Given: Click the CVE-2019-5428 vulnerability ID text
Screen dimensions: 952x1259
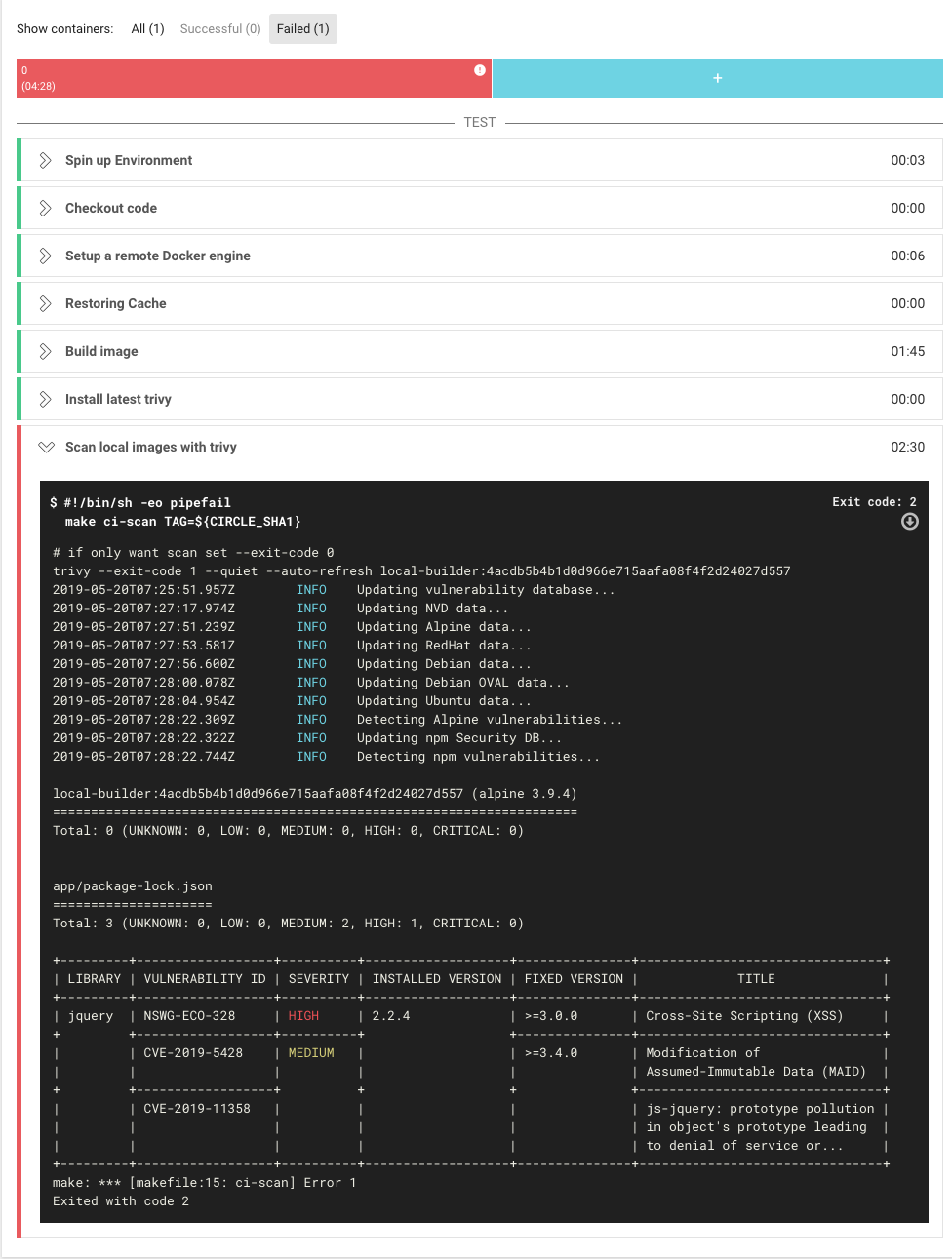Looking at the screenshot, I should tap(193, 1053).
